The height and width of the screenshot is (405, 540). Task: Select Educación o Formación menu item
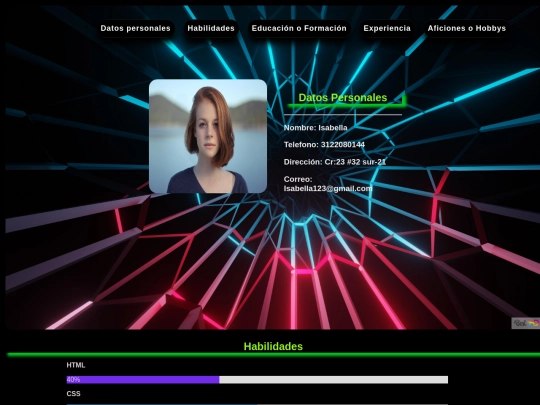pyautogui.click(x=299, y=28)
